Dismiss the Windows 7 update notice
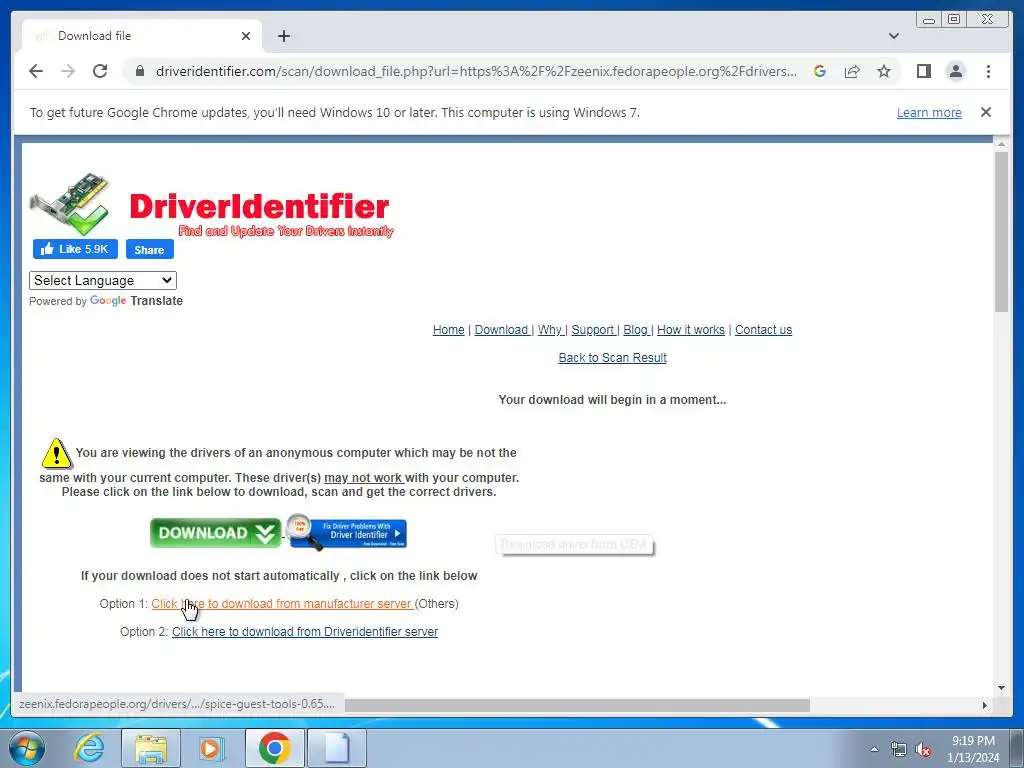Screen dimensions: 1024x768 coord(986,112)
